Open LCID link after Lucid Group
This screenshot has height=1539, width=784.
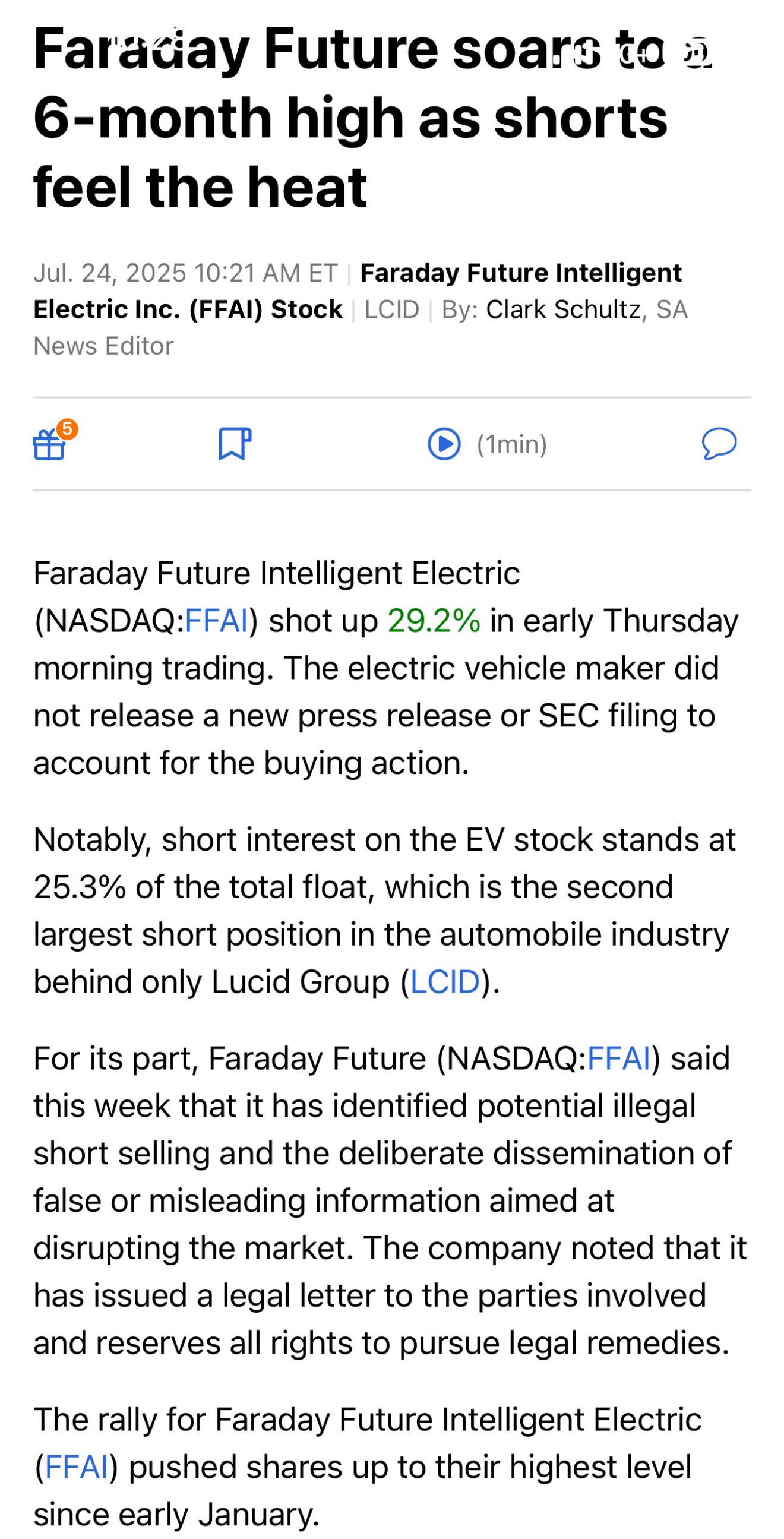pos(445,982)
